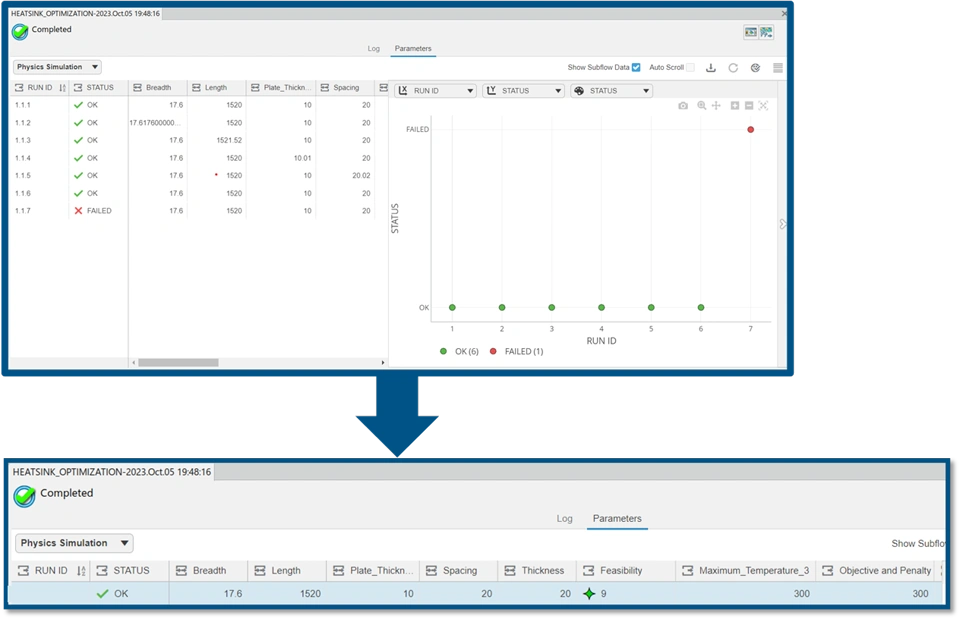Sort by the Breadth column header in upper table

point(159,88)
